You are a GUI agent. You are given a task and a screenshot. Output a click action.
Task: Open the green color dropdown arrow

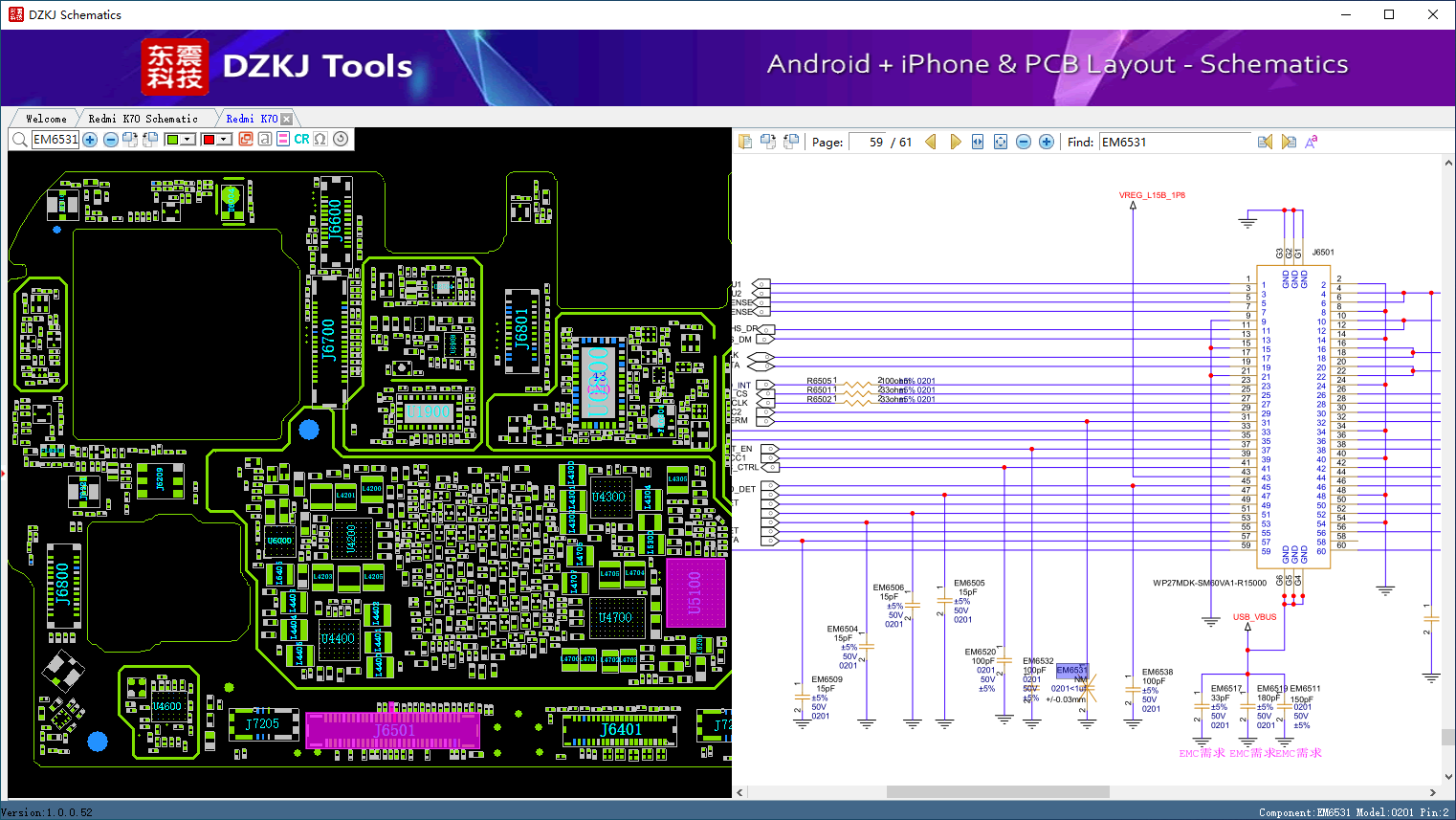(188, 140)
